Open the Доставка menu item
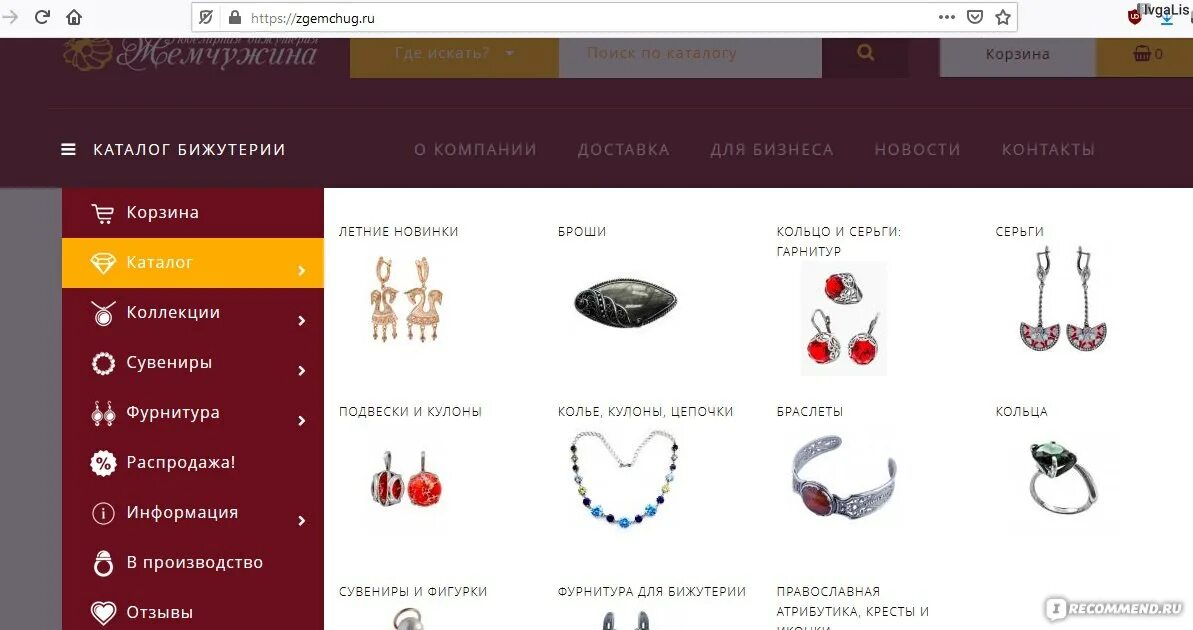This screenshot has height=630, width=1193. pyautogui.click(x=624, y=150)
